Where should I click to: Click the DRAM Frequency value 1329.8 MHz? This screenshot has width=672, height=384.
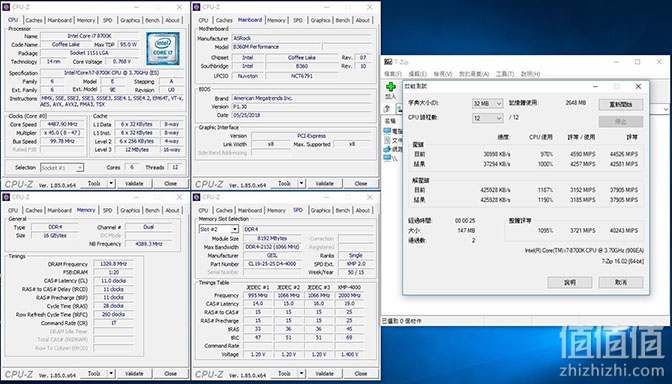113,264
